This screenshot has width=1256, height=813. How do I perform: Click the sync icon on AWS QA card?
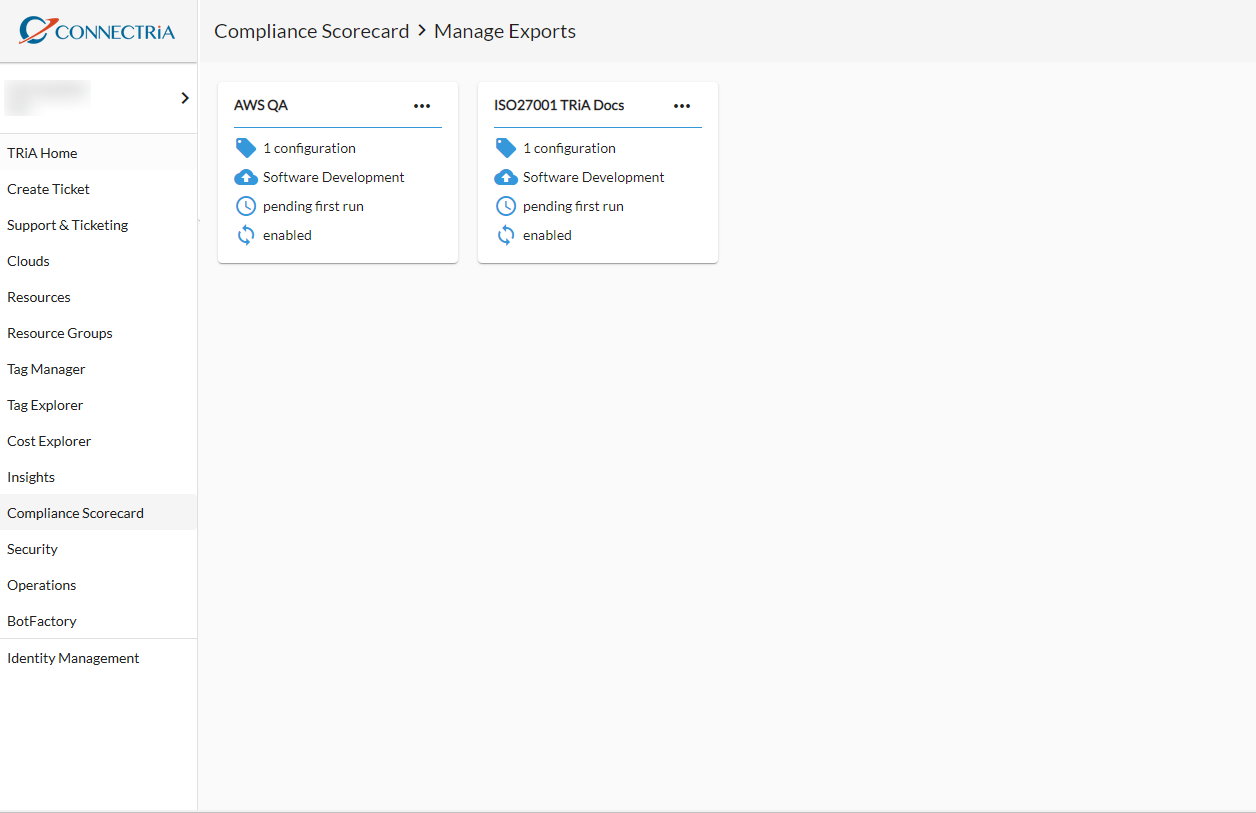pos(246,235)
